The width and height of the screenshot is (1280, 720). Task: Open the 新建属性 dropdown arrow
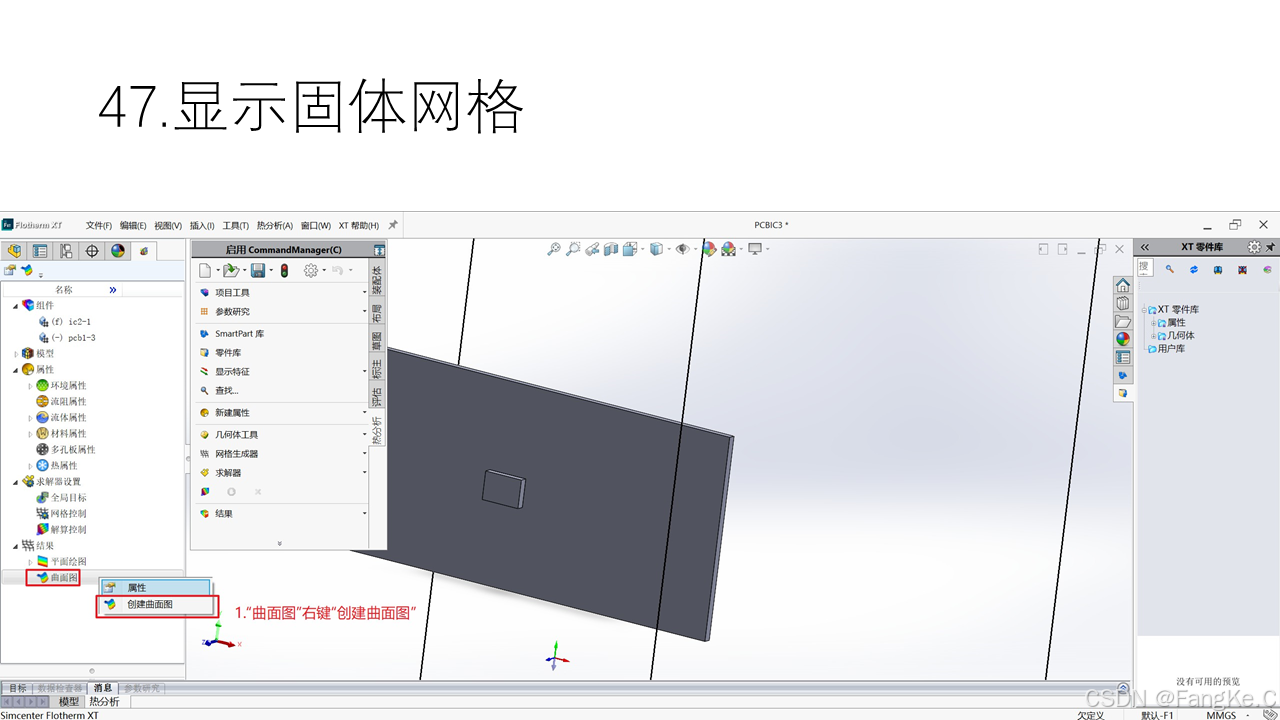pos(364,413)
